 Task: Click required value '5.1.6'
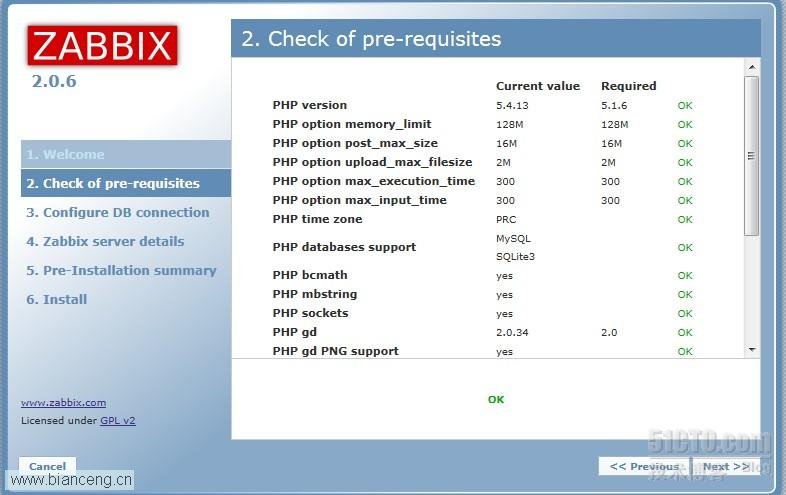pos(614,106)
